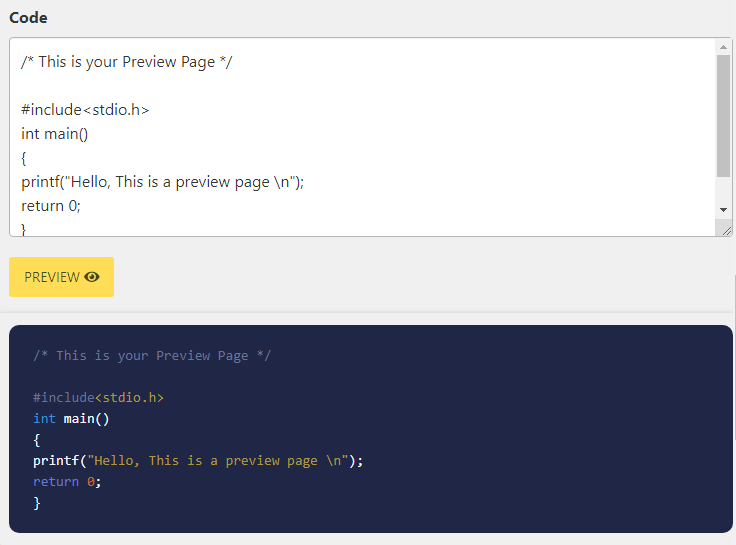Click the printf line in textarea
The height and width of the screenshot is (545, 736).
coord(162,182)
